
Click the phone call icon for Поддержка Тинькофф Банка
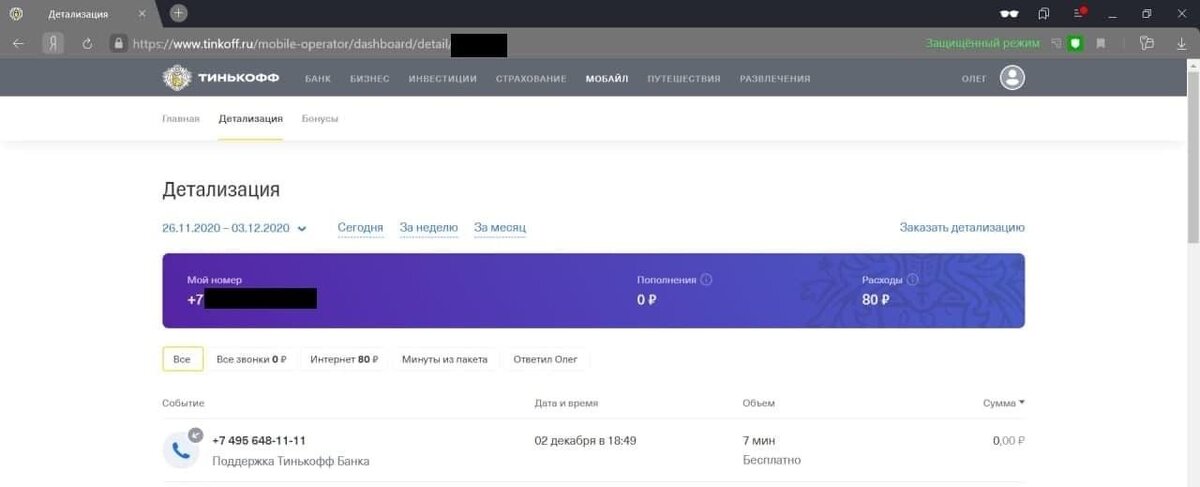[x=181, y=449]
